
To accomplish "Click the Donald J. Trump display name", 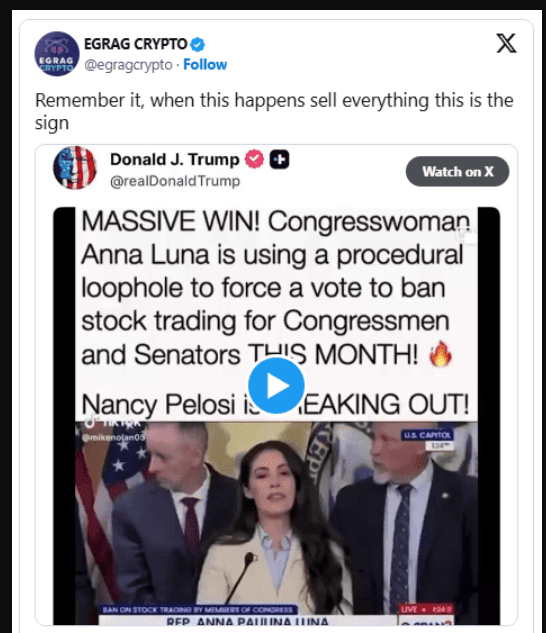I will coord(174,159).
